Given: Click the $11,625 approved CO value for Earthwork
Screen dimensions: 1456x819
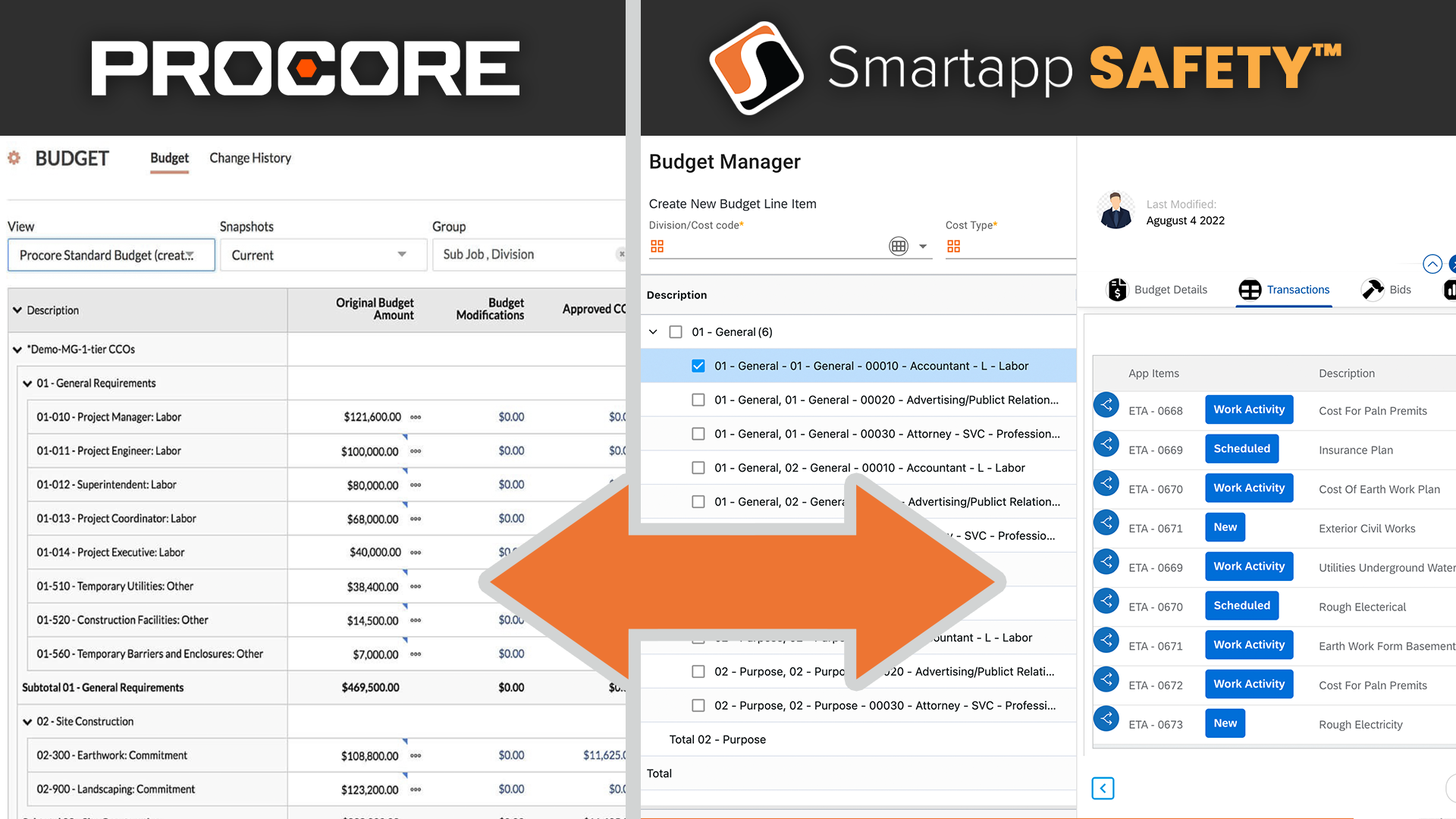Looking at the screenshot, I should 604,755.
